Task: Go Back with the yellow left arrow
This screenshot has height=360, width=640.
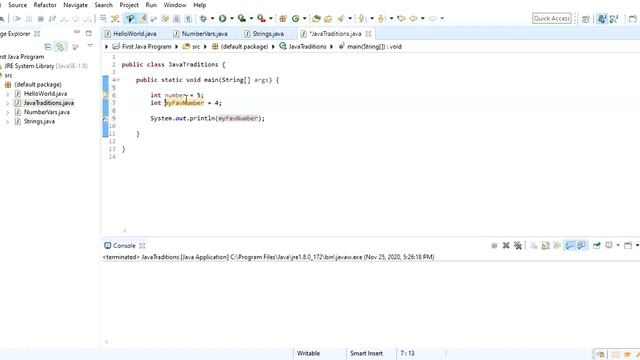Action: (x=413, y=18)
